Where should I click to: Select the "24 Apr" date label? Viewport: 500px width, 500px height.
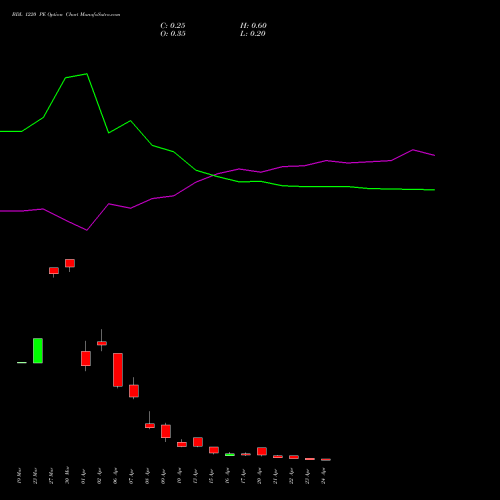(323, 476)
